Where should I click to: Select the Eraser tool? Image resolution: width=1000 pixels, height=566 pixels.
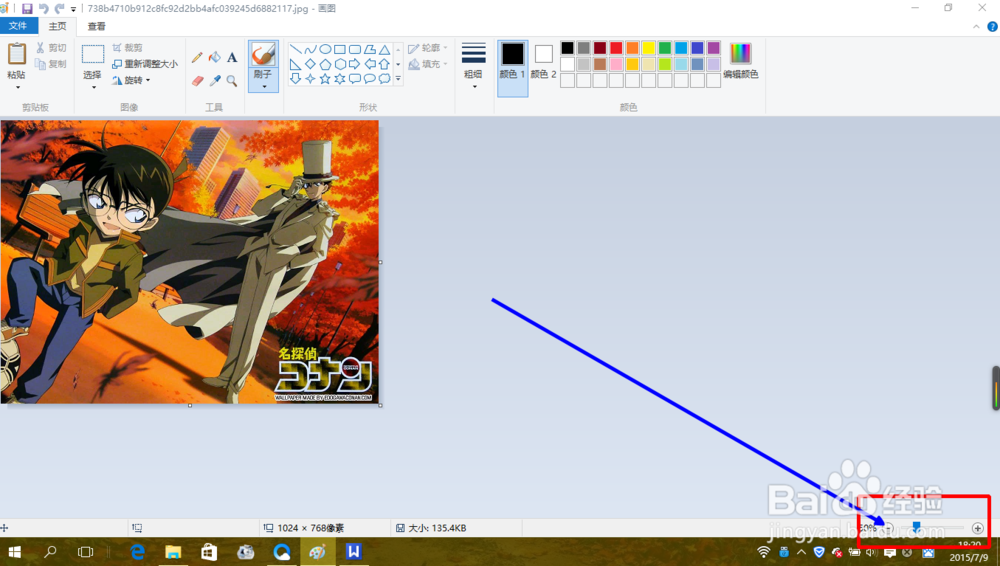click(x=197, y=81)
